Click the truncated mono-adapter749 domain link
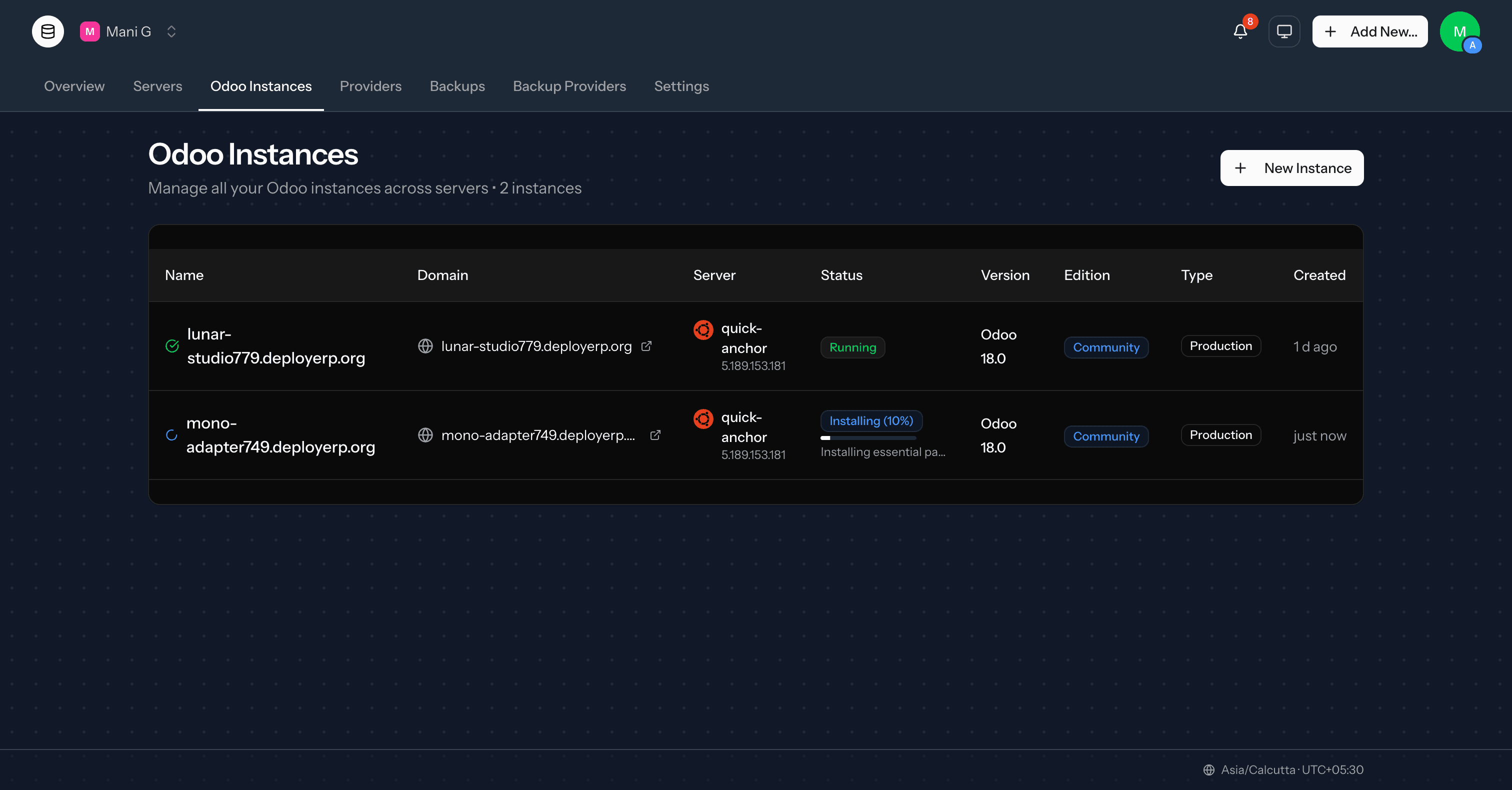The image size is (1512, 790). 538,435
